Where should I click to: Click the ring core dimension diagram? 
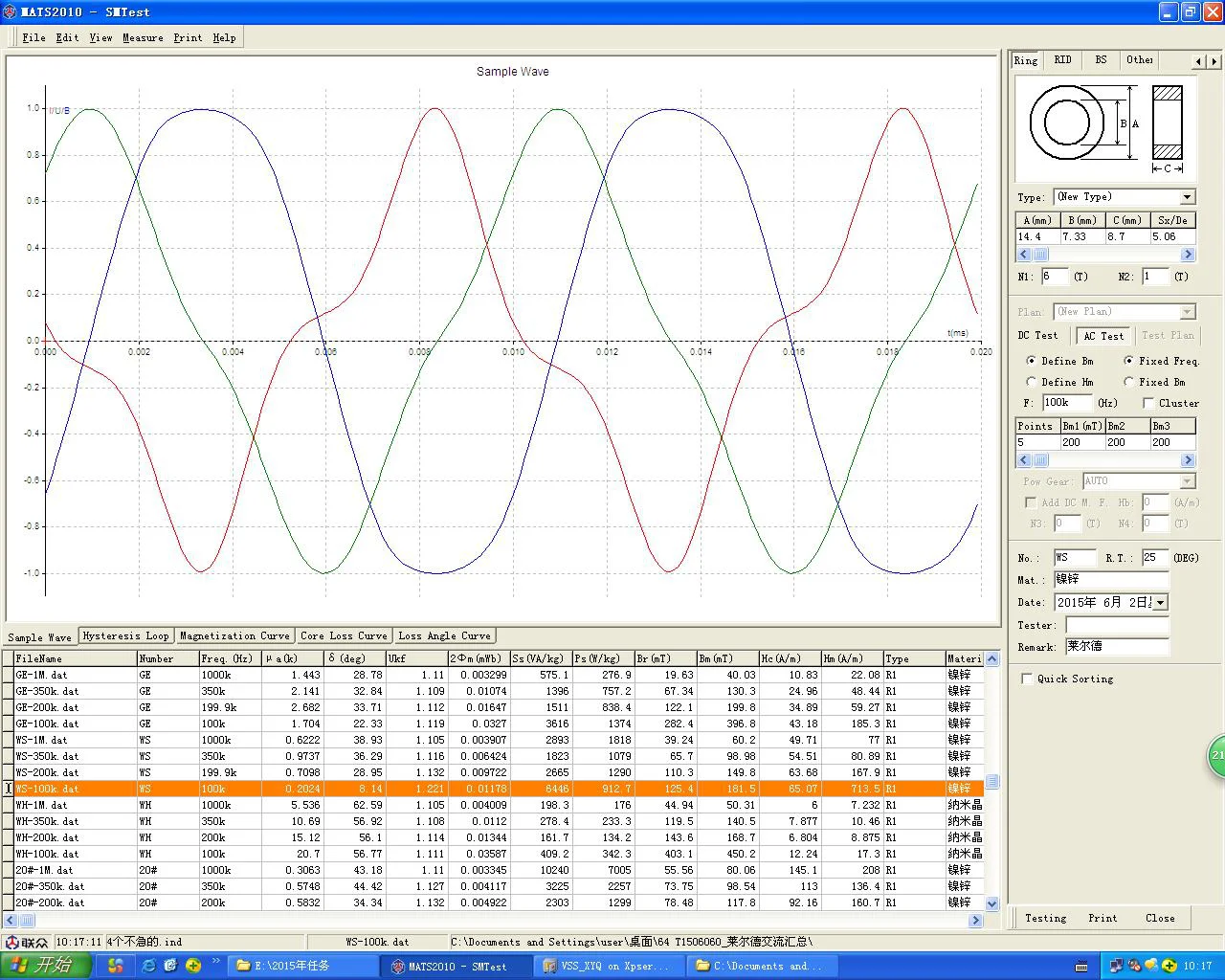1105,128
